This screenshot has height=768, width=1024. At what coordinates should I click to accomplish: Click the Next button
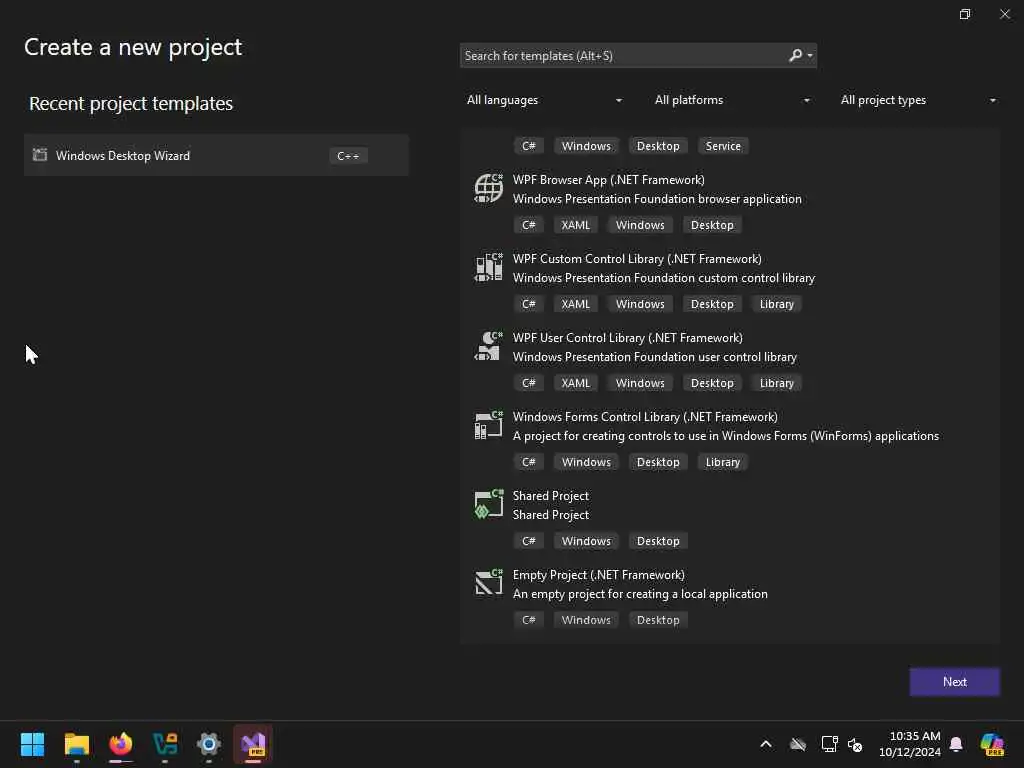click(954, 682)
